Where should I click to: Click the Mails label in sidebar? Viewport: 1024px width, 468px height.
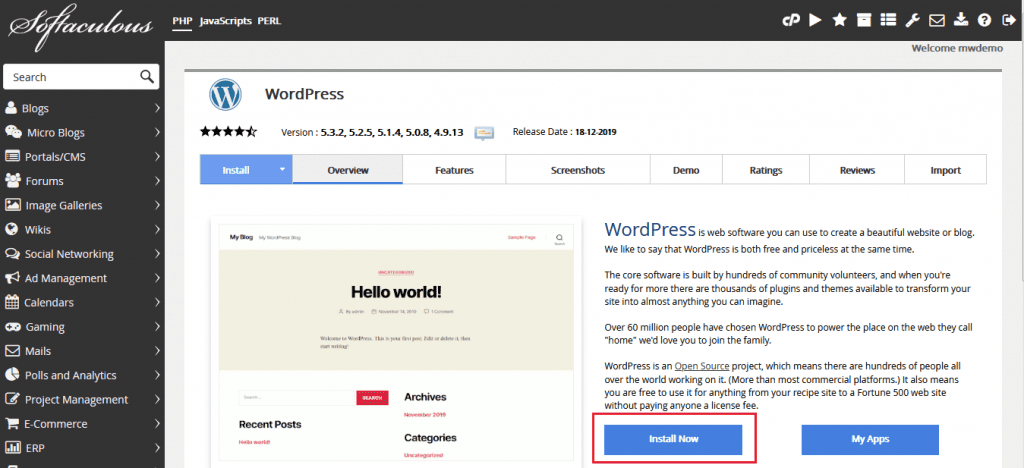38,351
